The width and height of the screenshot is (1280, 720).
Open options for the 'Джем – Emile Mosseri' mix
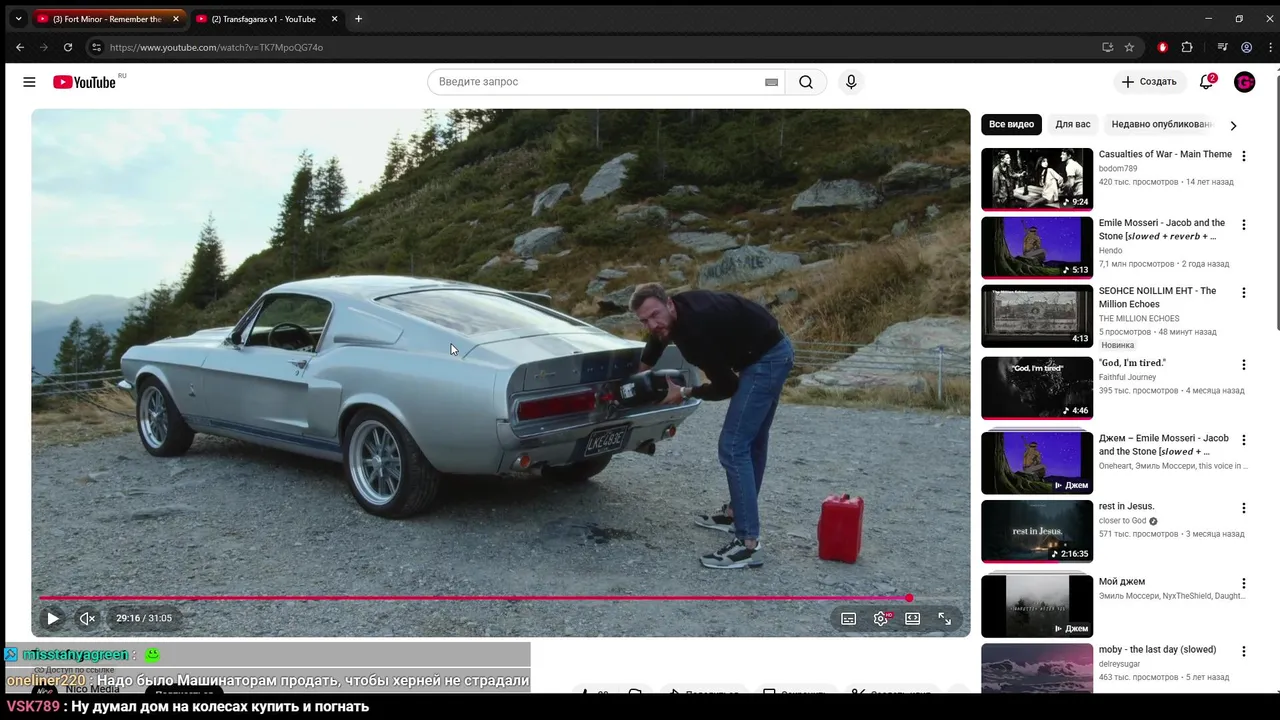[1244, 440]
